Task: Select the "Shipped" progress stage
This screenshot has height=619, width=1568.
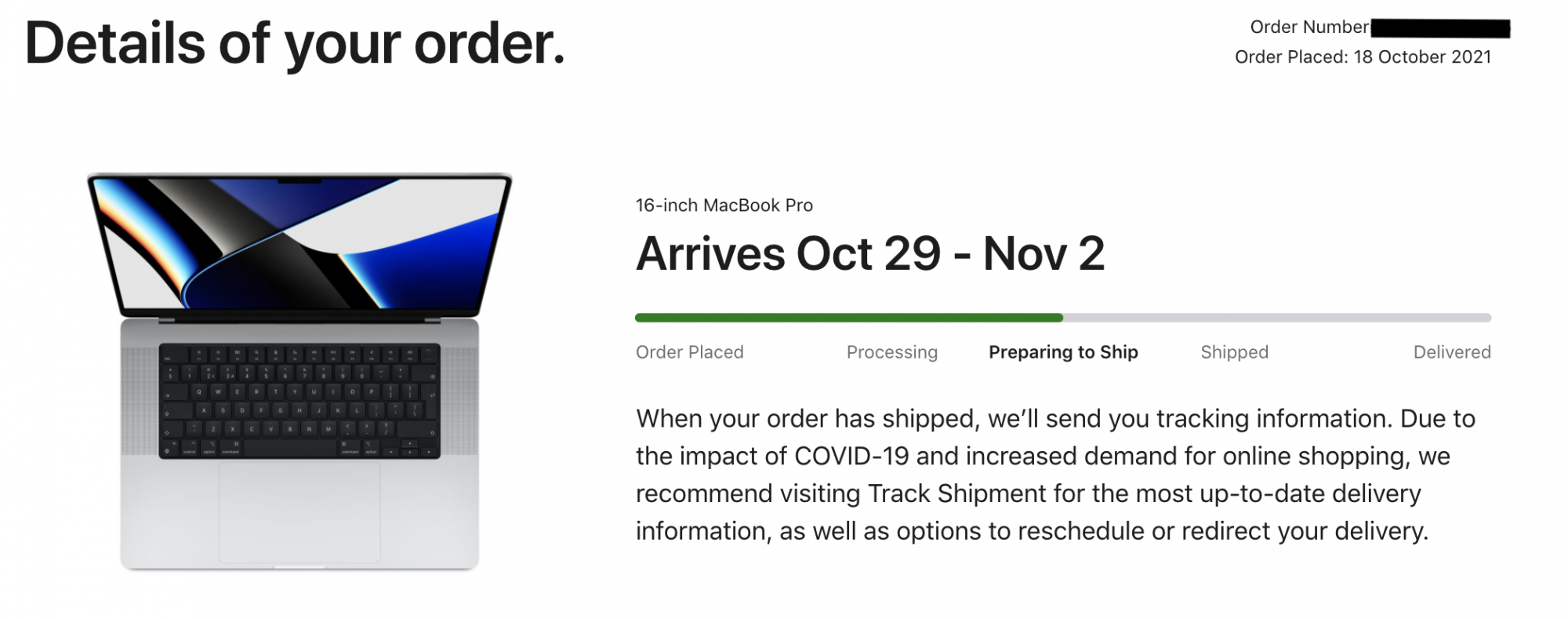Action: click(1234, 352)
